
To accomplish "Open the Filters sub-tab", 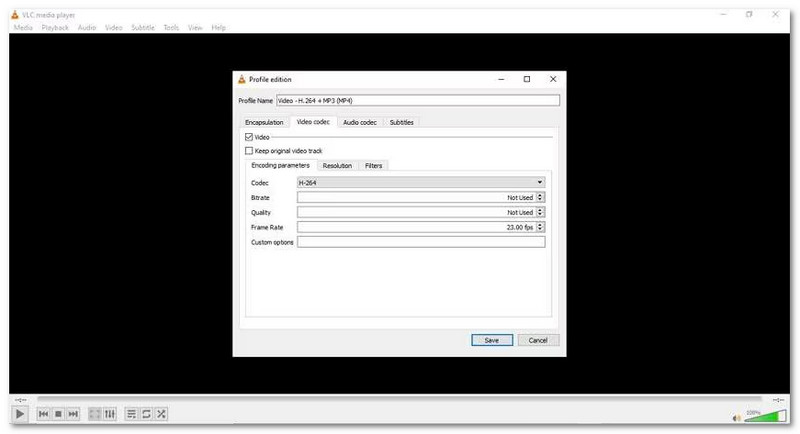I will tap(373, 166).
